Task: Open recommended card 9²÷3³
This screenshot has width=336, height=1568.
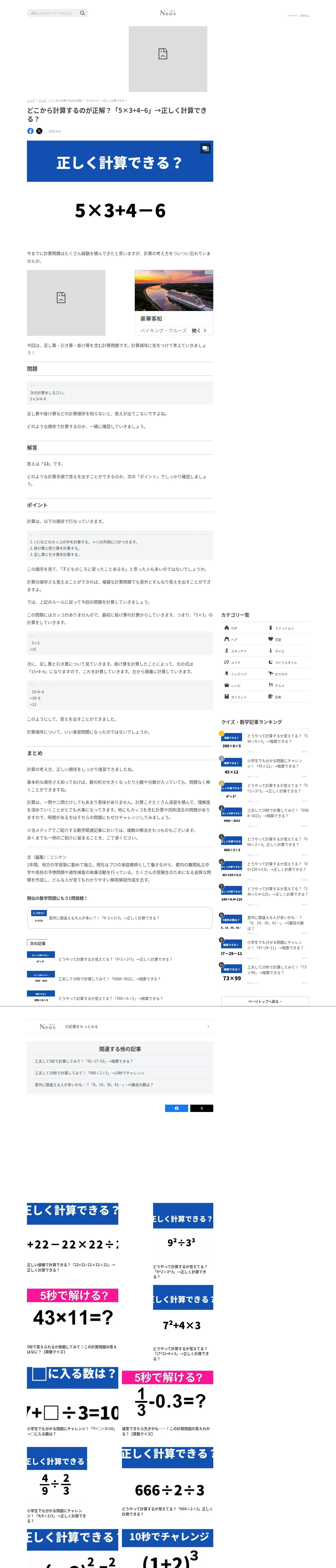Action: [183, 1241]
